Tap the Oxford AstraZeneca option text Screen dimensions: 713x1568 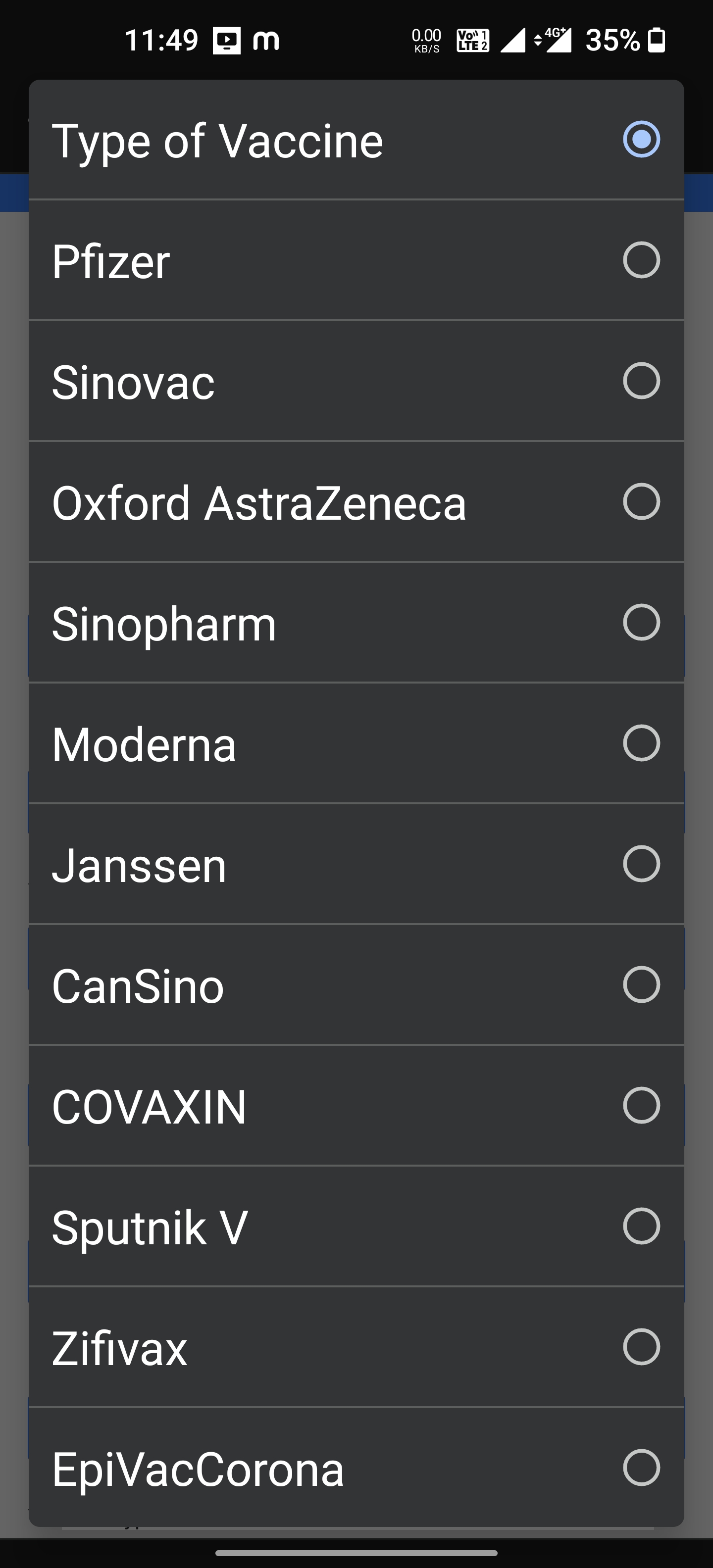pos(259,503)
